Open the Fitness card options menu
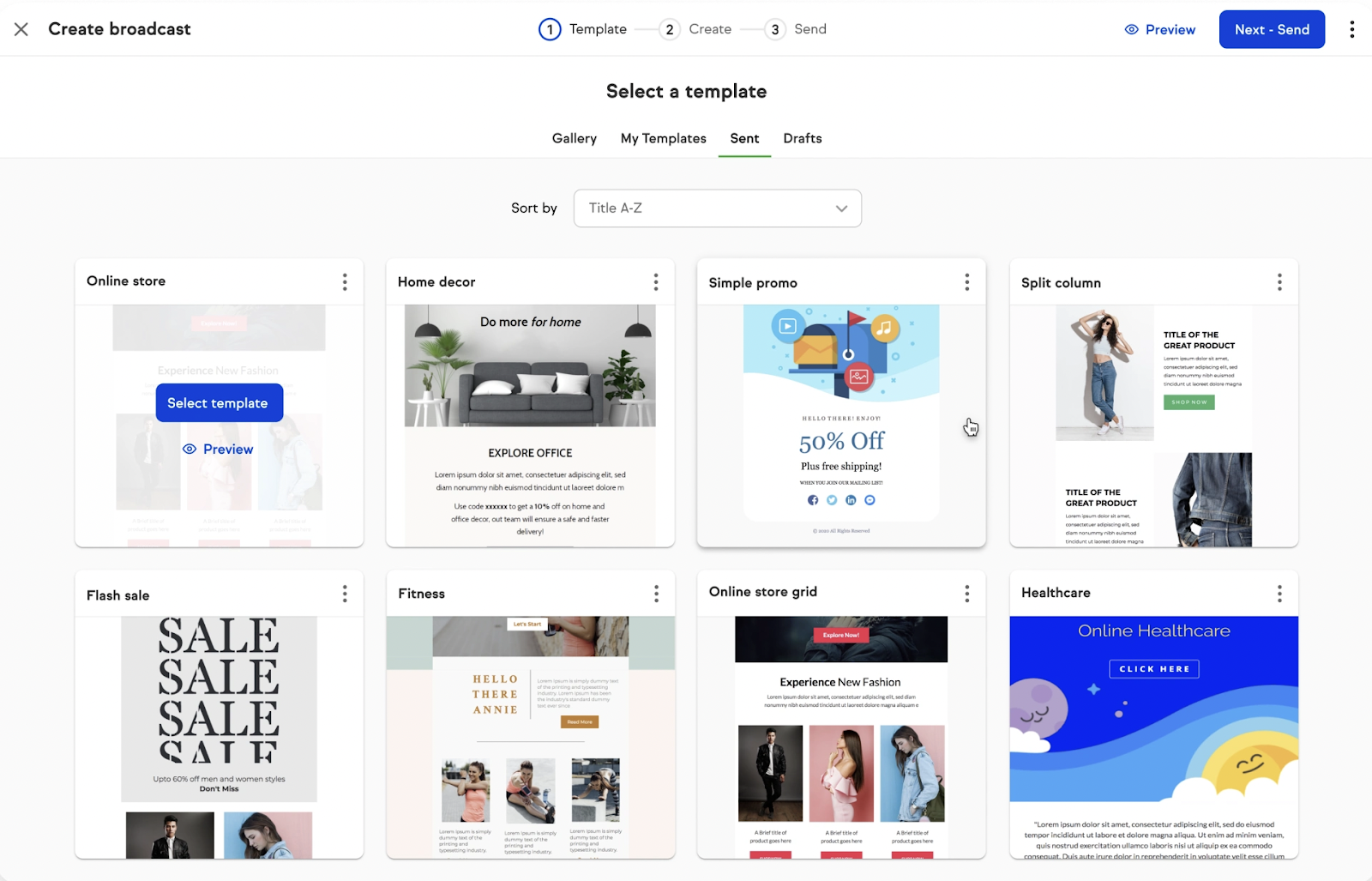 [x=656, y=594]
